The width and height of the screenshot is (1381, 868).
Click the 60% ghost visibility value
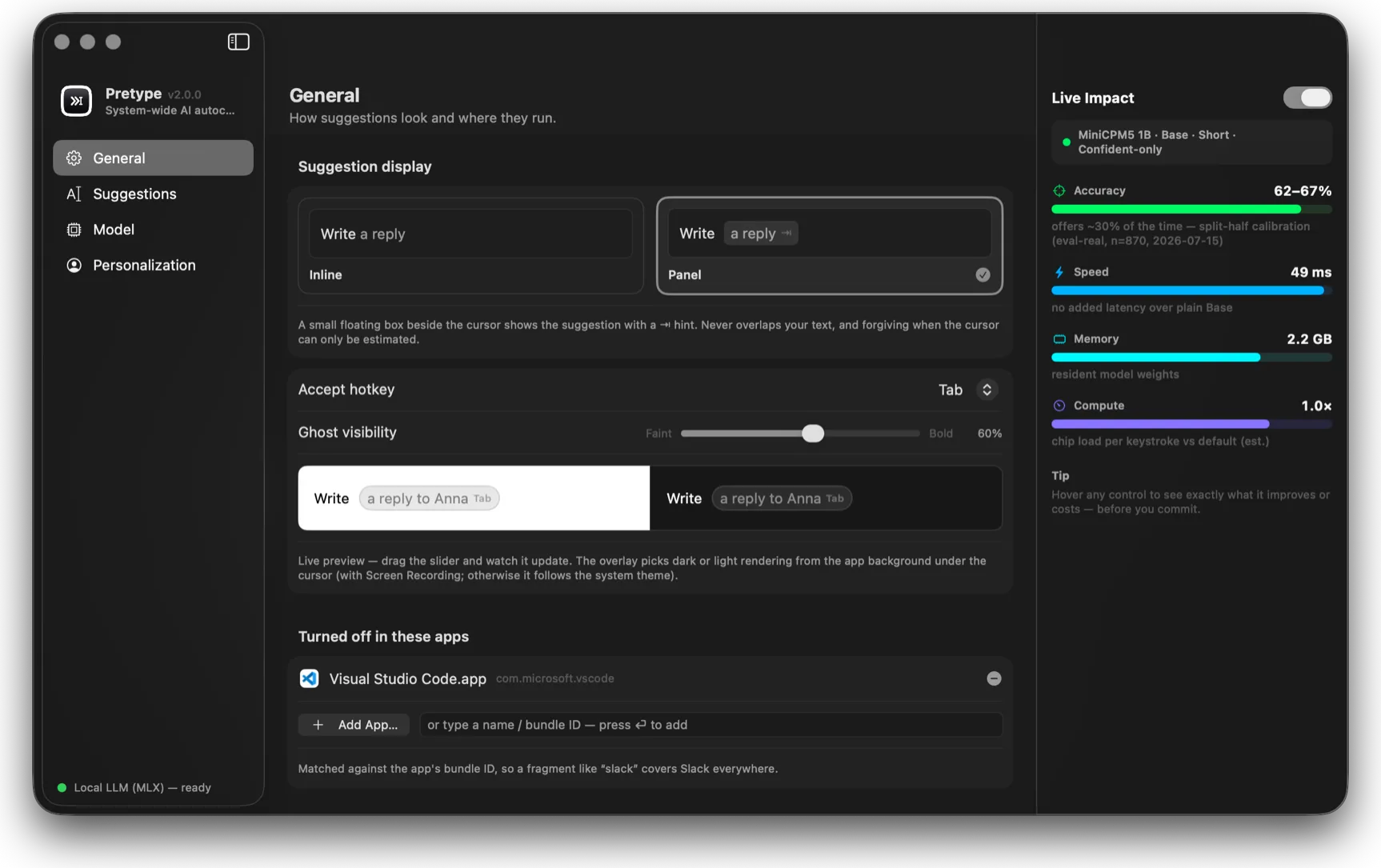[x=989, y=433]
